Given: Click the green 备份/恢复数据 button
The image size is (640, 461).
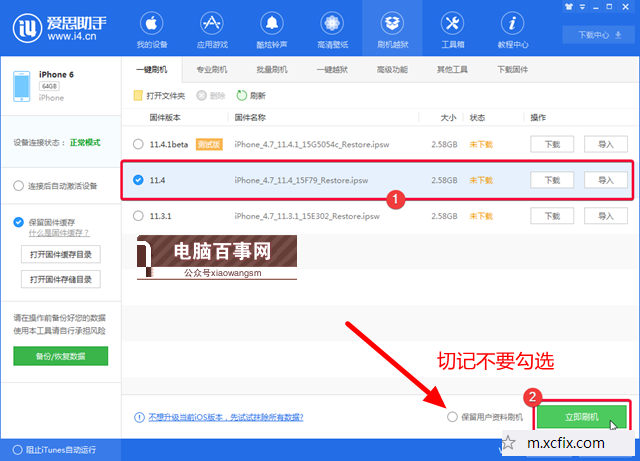Looking at the screenshot, I should tap(60, 356).
